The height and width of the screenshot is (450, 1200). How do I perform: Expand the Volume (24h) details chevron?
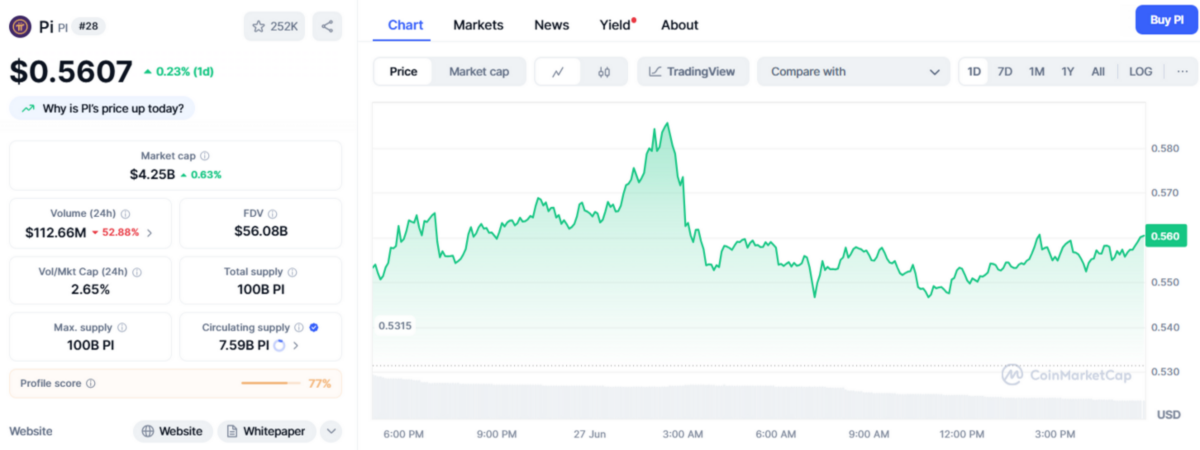point(150,233)
